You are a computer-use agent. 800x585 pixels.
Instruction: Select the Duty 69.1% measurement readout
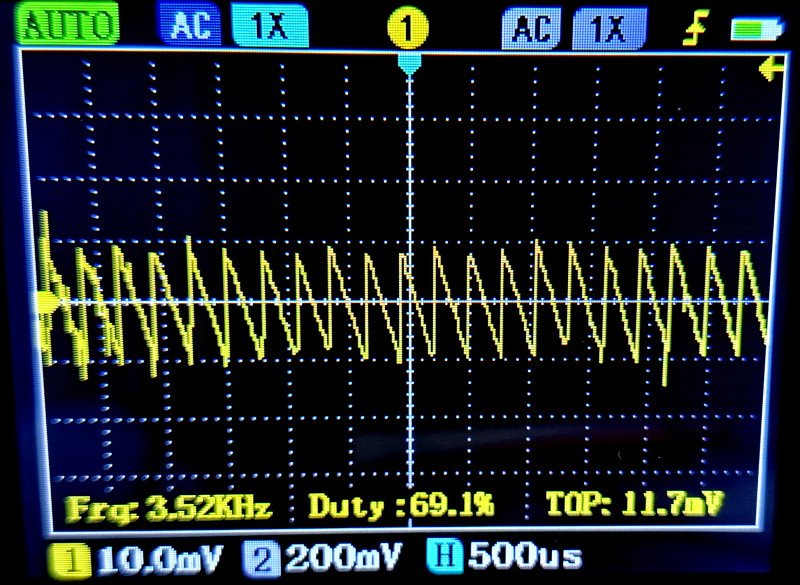[x=400, y=506]
